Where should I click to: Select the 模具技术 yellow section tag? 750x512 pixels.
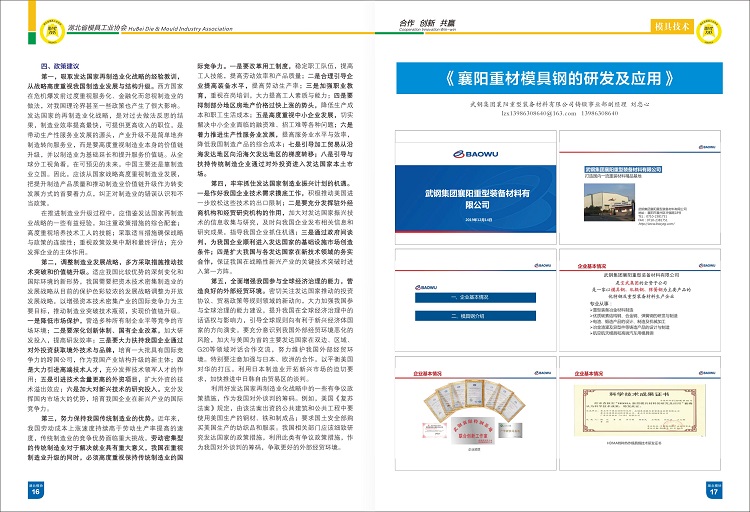point(669,25)
